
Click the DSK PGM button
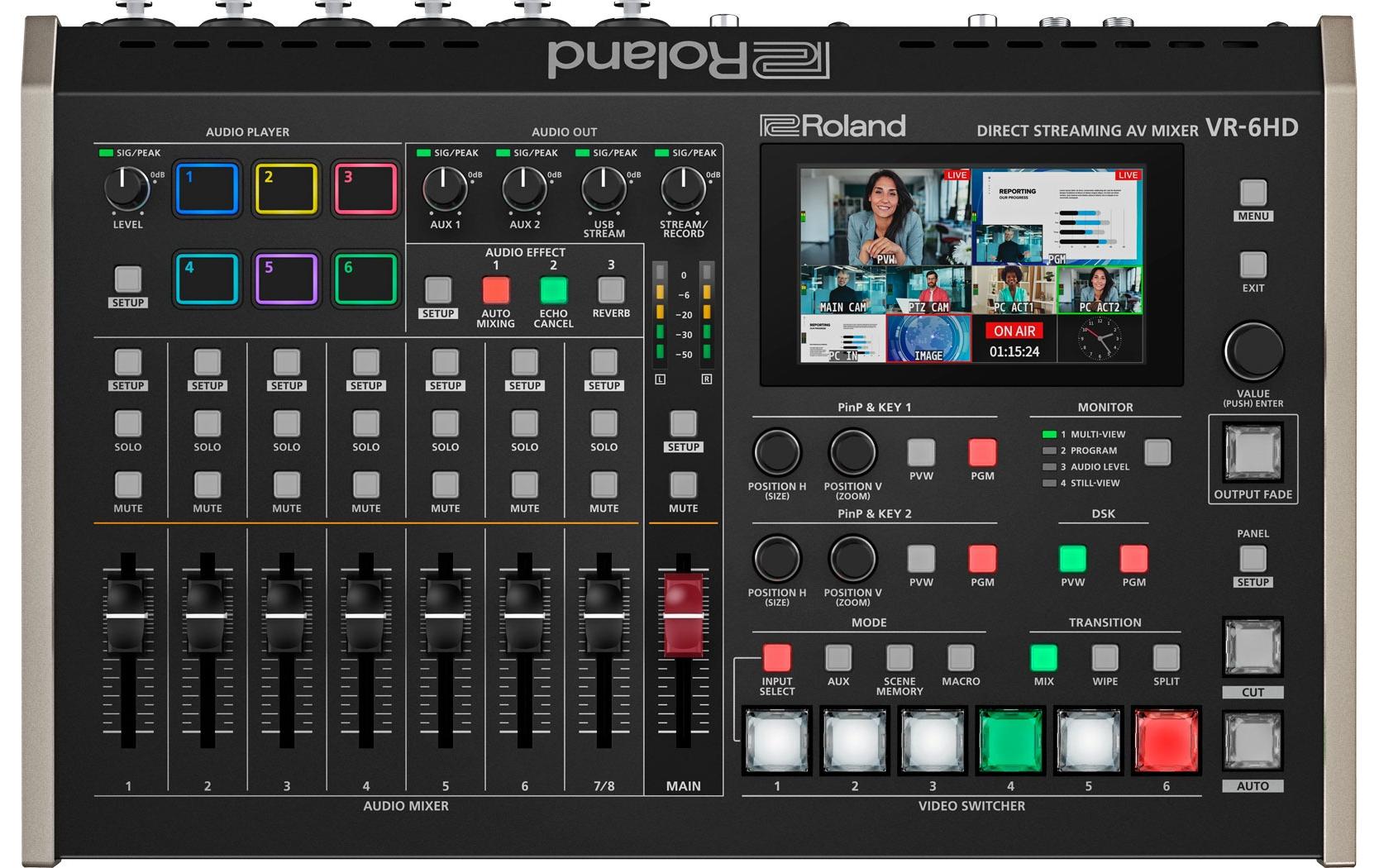[1133, 559]
